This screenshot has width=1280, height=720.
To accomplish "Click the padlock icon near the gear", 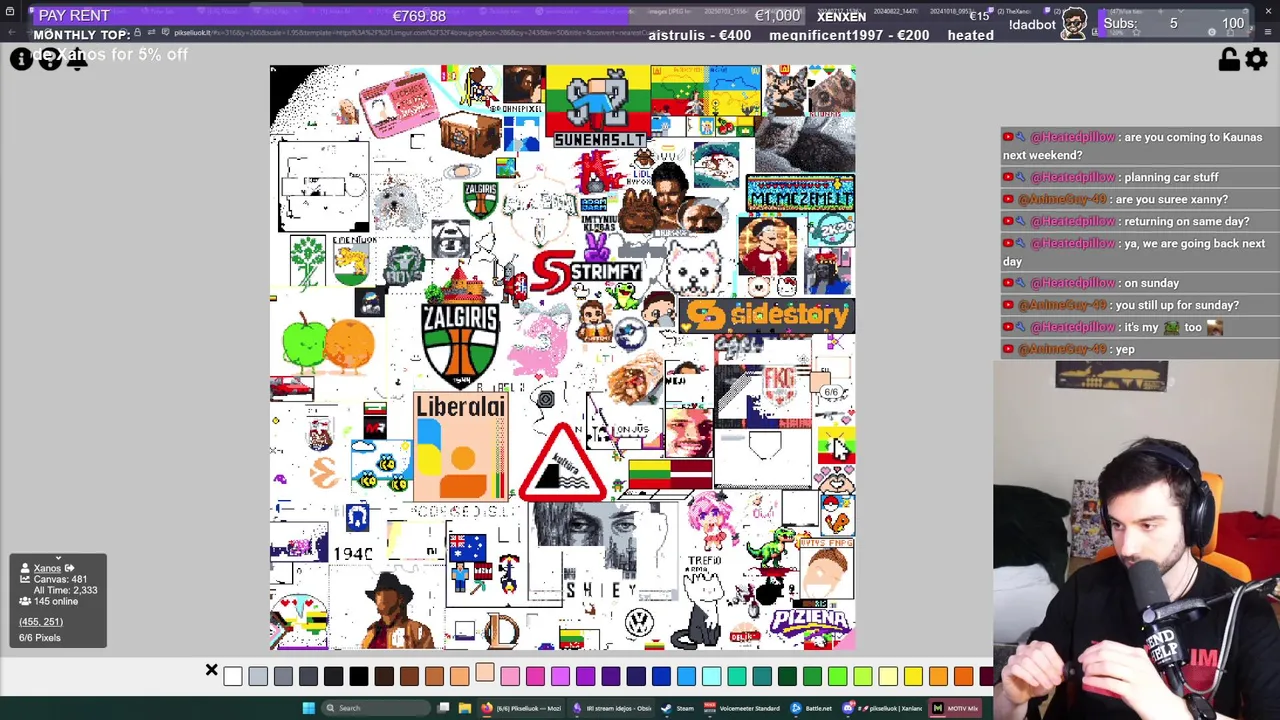I will [1229, 60].
